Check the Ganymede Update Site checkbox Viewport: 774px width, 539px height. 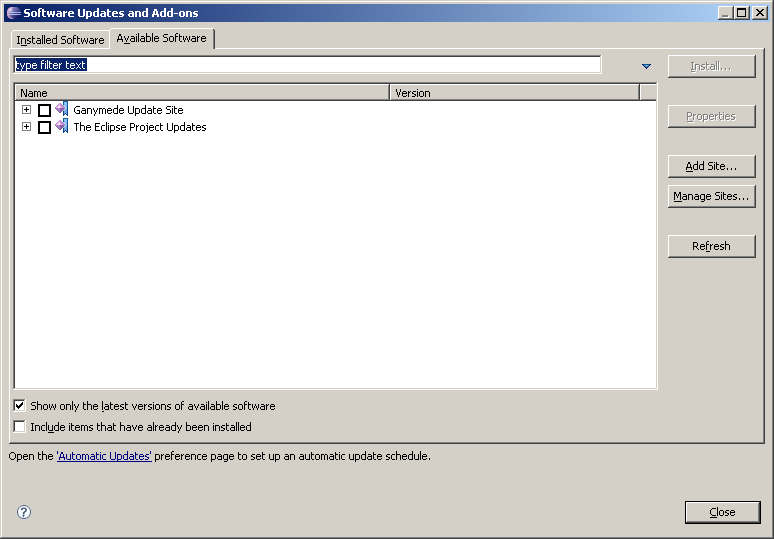point(44,110)
